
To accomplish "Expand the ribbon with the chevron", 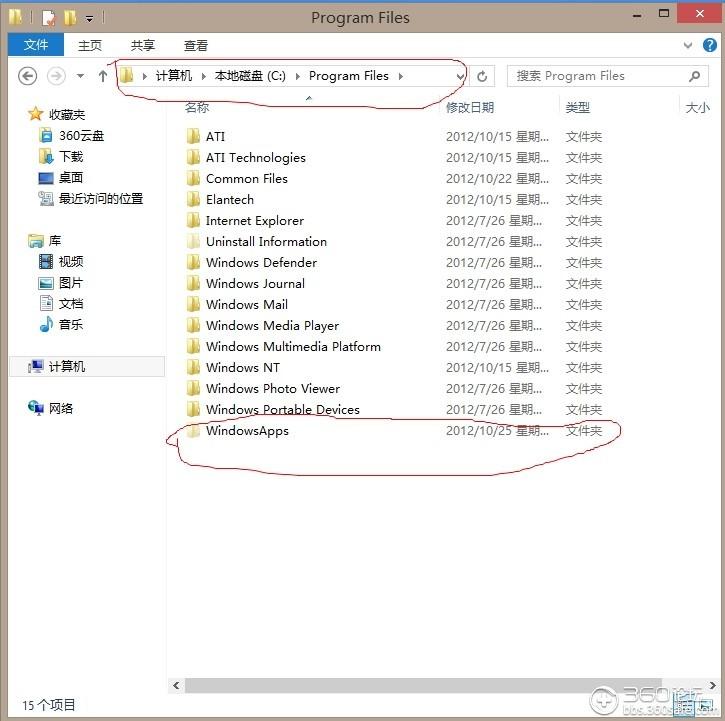I will 688,45.
